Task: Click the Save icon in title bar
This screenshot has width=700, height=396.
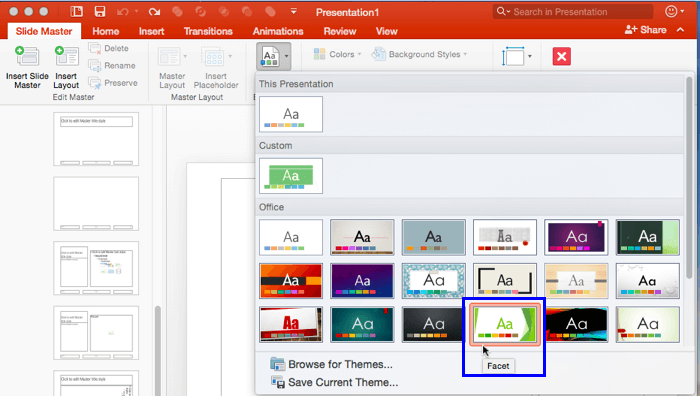Action: coord(100,12)
